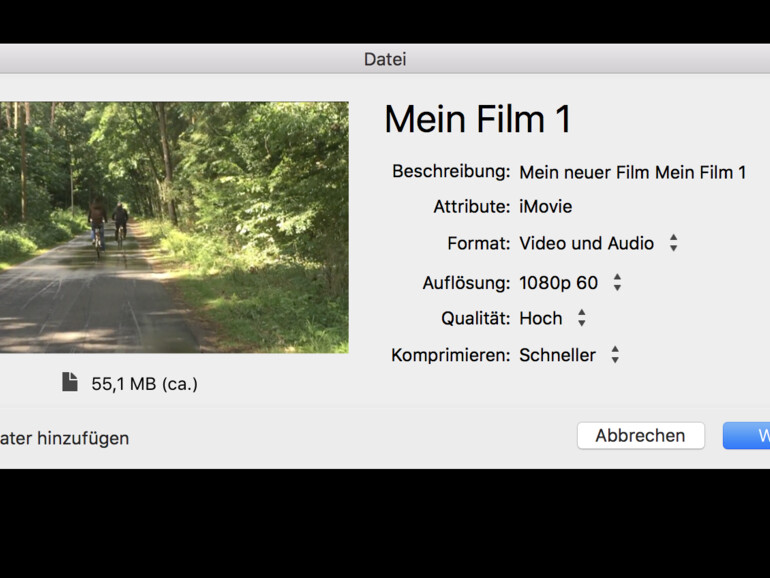This screenshot has height=578, width=770.
Task: Click the Komprimieren popup arrows icon
Action: click(615, 355)
